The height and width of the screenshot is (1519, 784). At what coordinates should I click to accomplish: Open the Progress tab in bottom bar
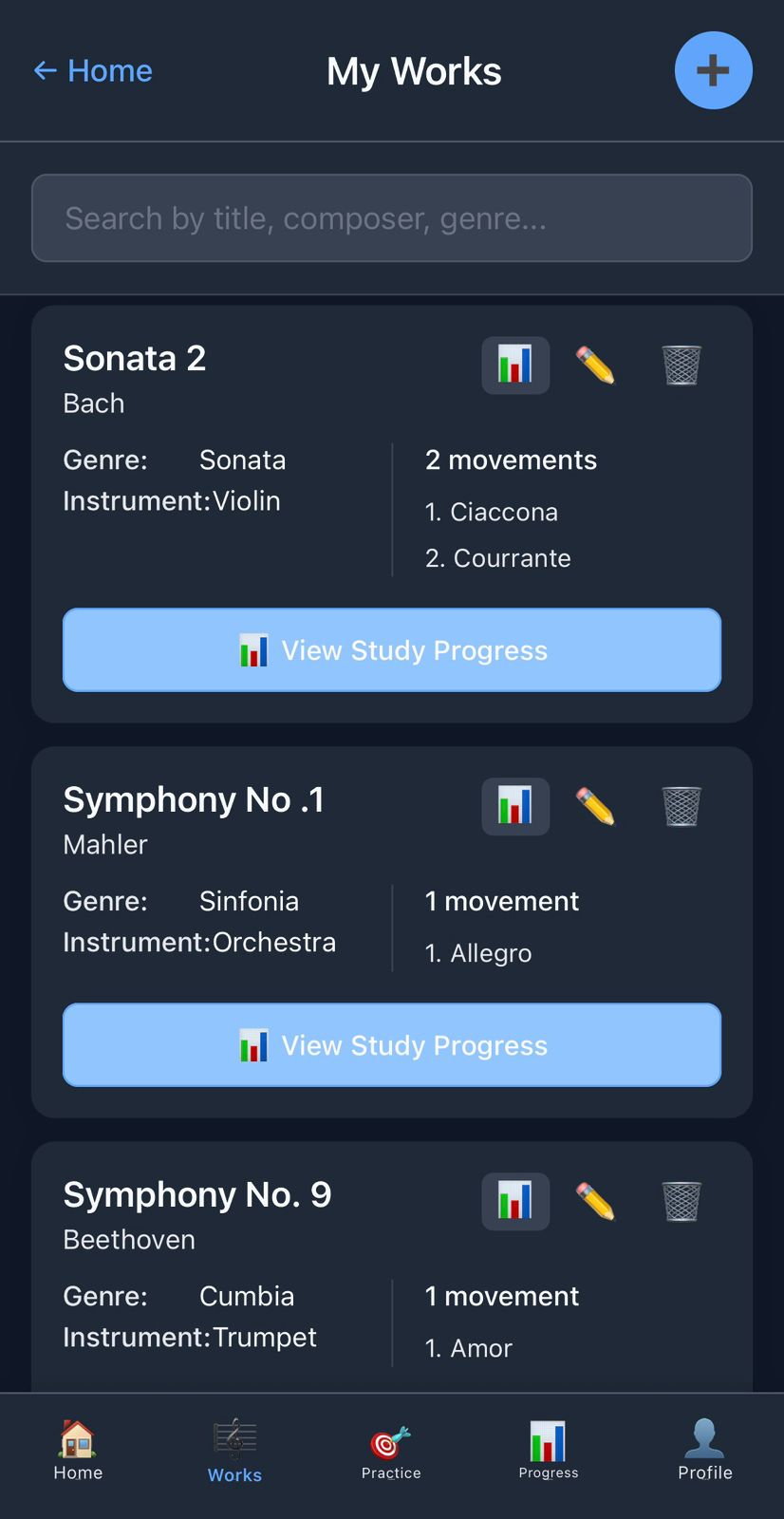pyautogui.click(x=548, y=1451)
